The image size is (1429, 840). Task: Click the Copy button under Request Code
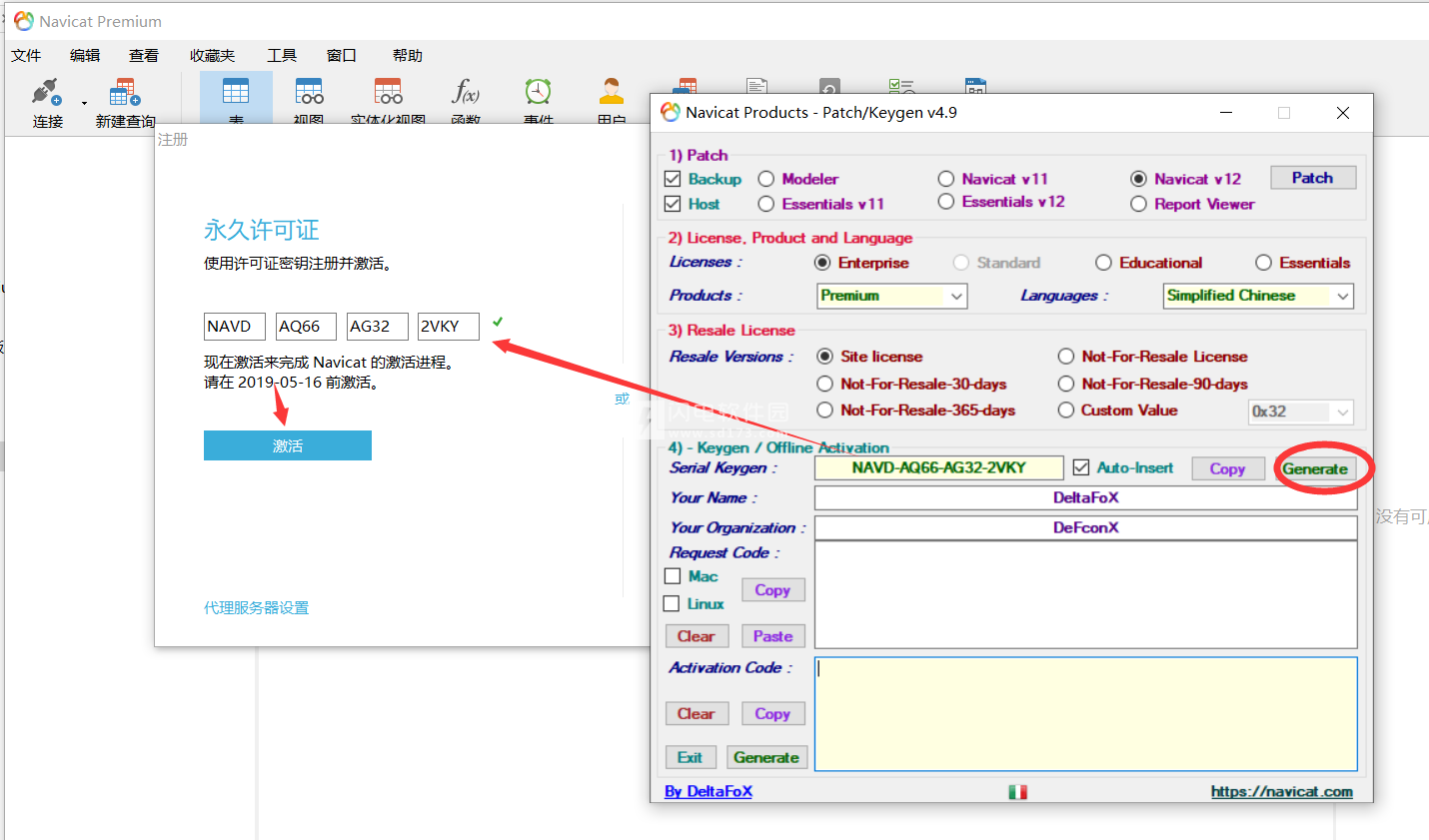(772, 590)
